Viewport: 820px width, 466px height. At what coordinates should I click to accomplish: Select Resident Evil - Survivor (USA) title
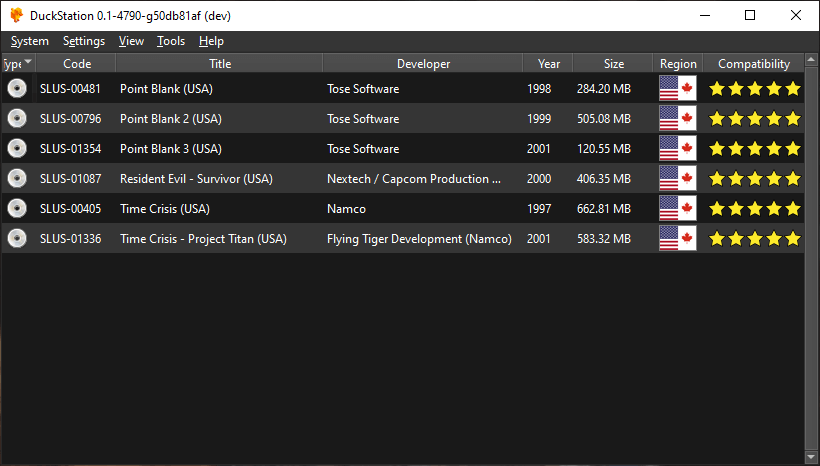click(x=196, y=178)
